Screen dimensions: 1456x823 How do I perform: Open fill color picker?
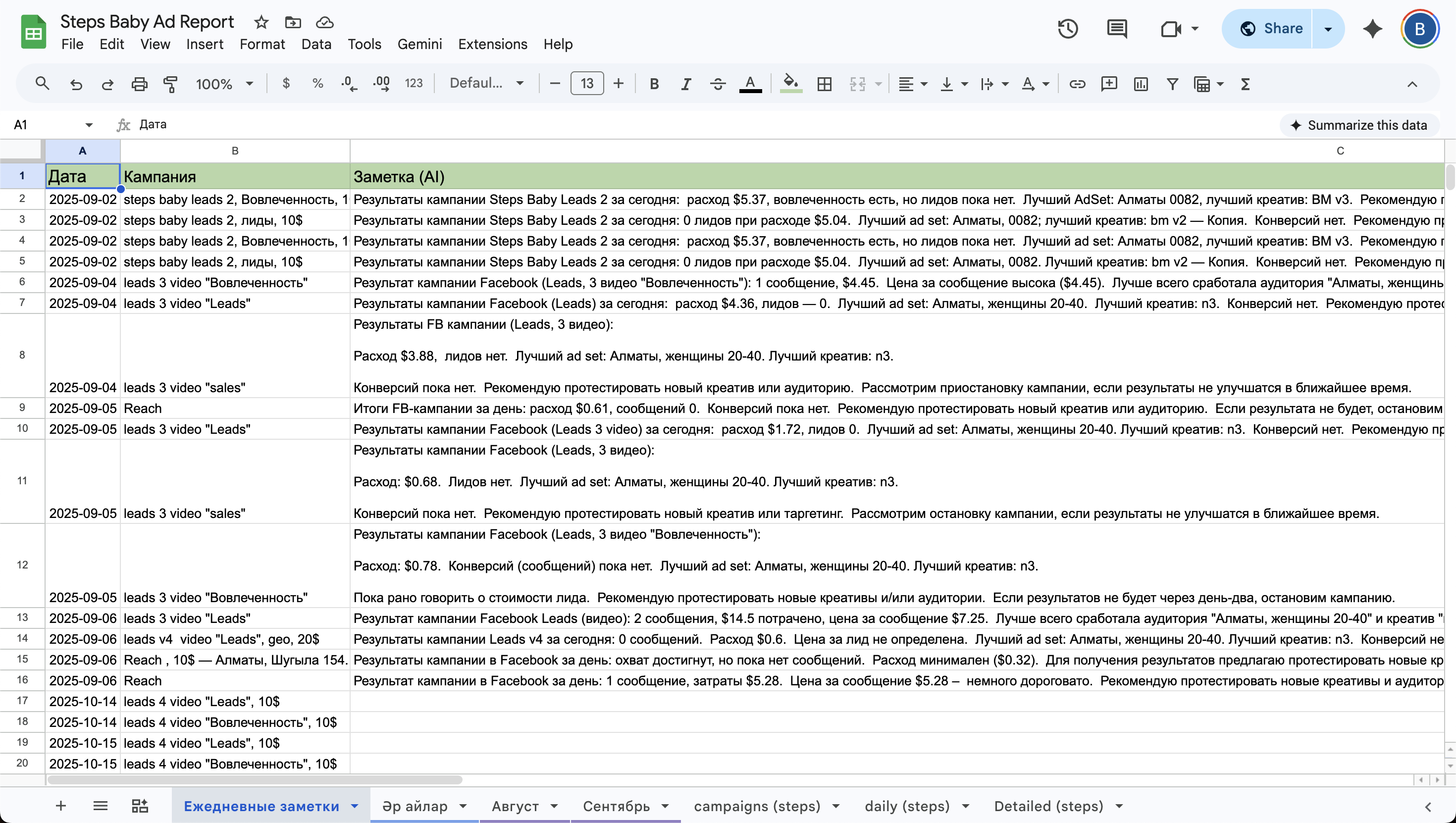click(791, 84)
